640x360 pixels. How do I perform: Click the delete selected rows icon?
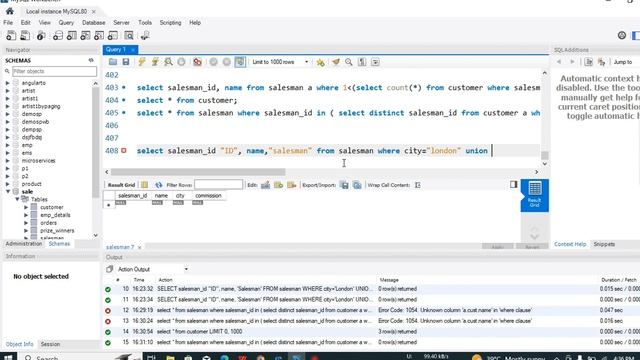coord(291,185)
